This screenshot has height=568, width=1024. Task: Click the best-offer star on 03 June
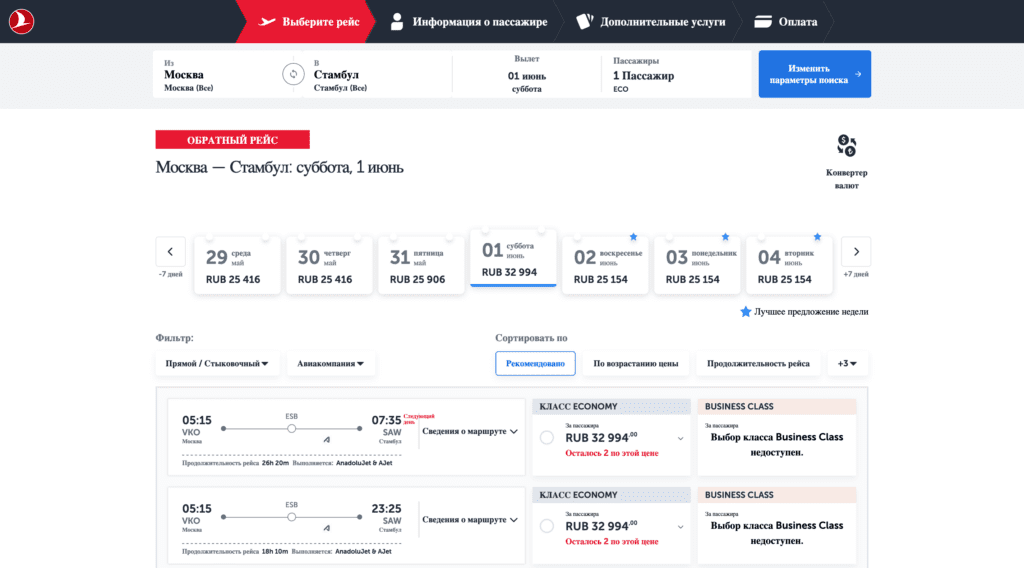(x=725, y=237)
